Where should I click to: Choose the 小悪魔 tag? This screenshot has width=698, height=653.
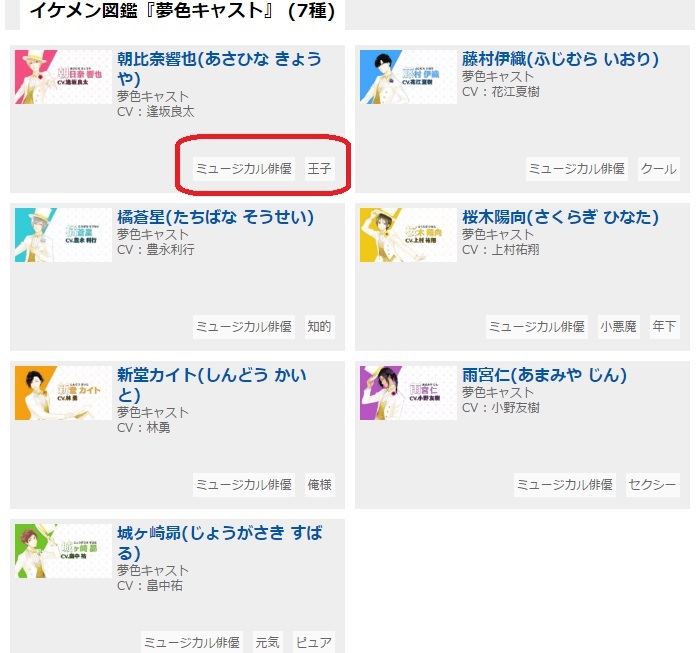[619, 327]
